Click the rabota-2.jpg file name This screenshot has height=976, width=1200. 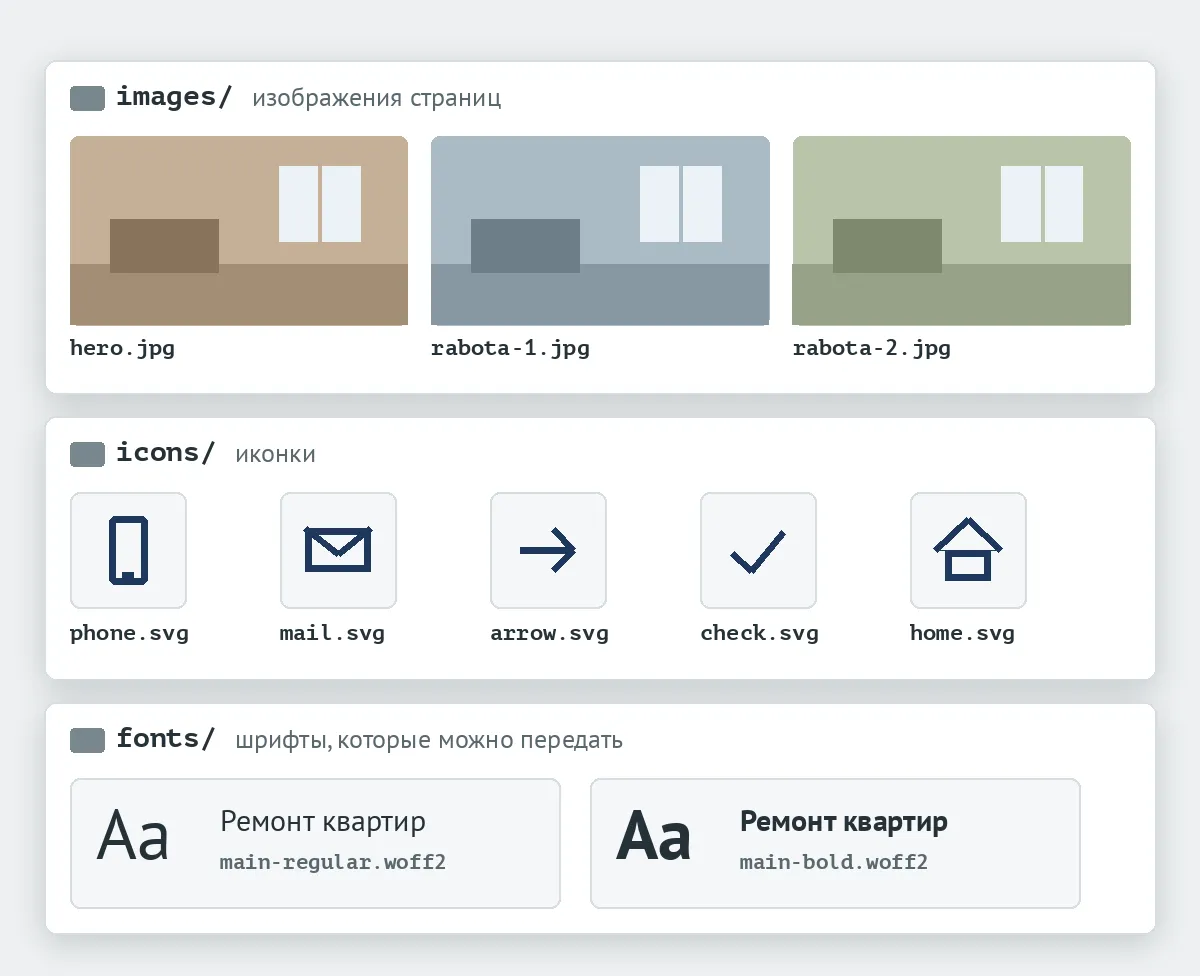(872, 349)
